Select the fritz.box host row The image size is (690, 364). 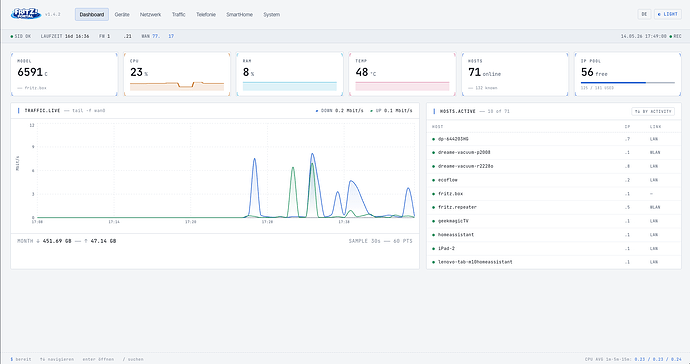554,194
